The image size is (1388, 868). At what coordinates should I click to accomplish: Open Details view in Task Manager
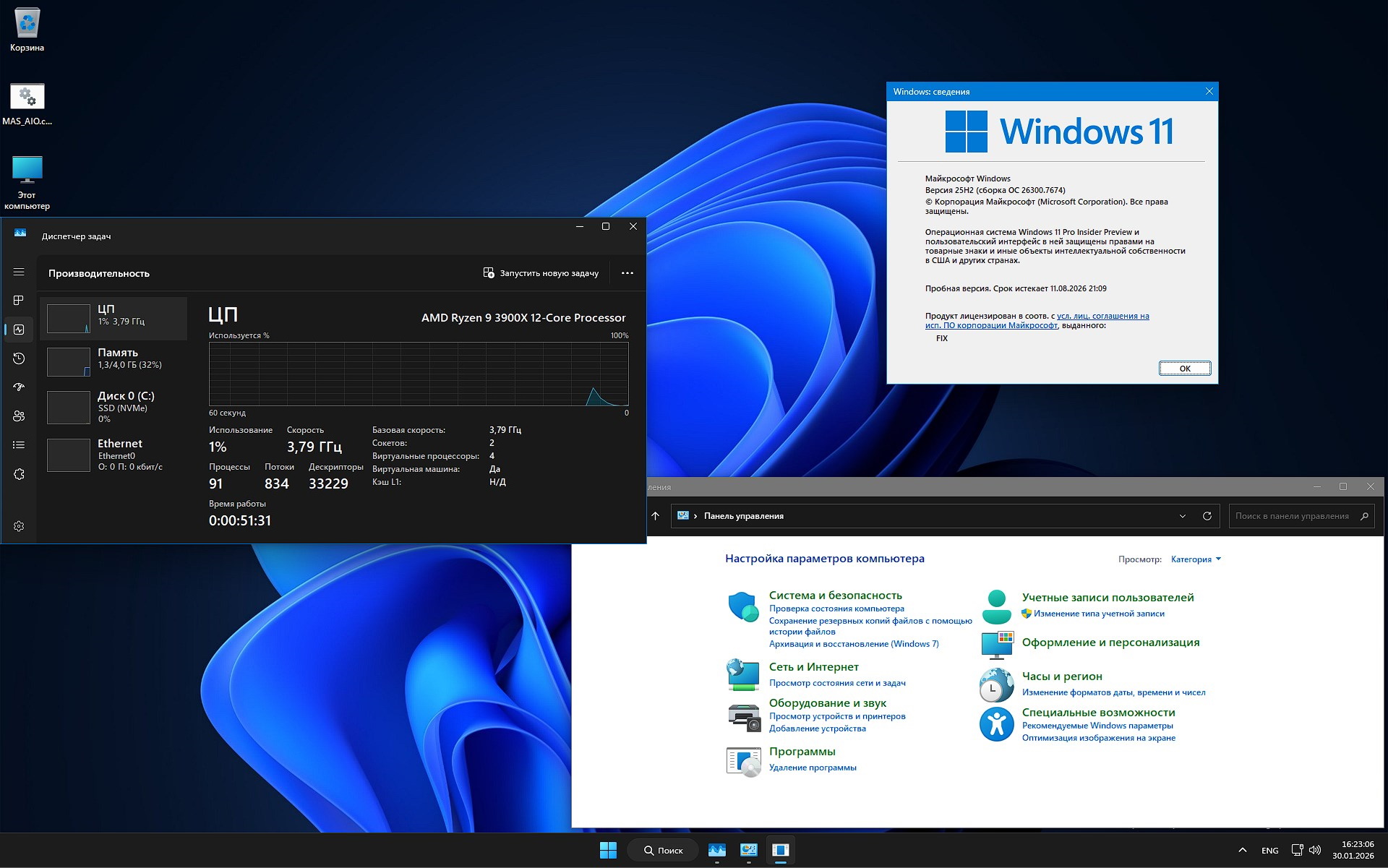click(x=19, y=445)
